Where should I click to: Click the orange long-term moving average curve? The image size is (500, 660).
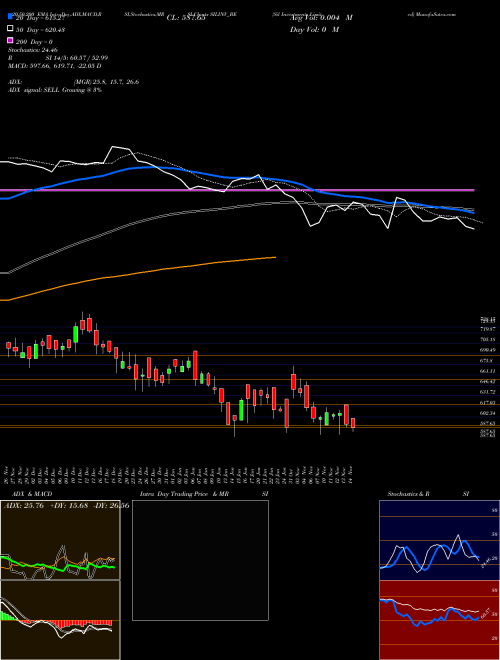139,274
